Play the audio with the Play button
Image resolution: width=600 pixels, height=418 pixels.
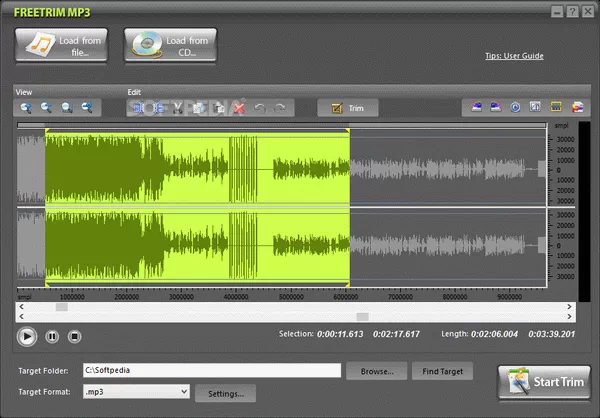tap(27, 337)
